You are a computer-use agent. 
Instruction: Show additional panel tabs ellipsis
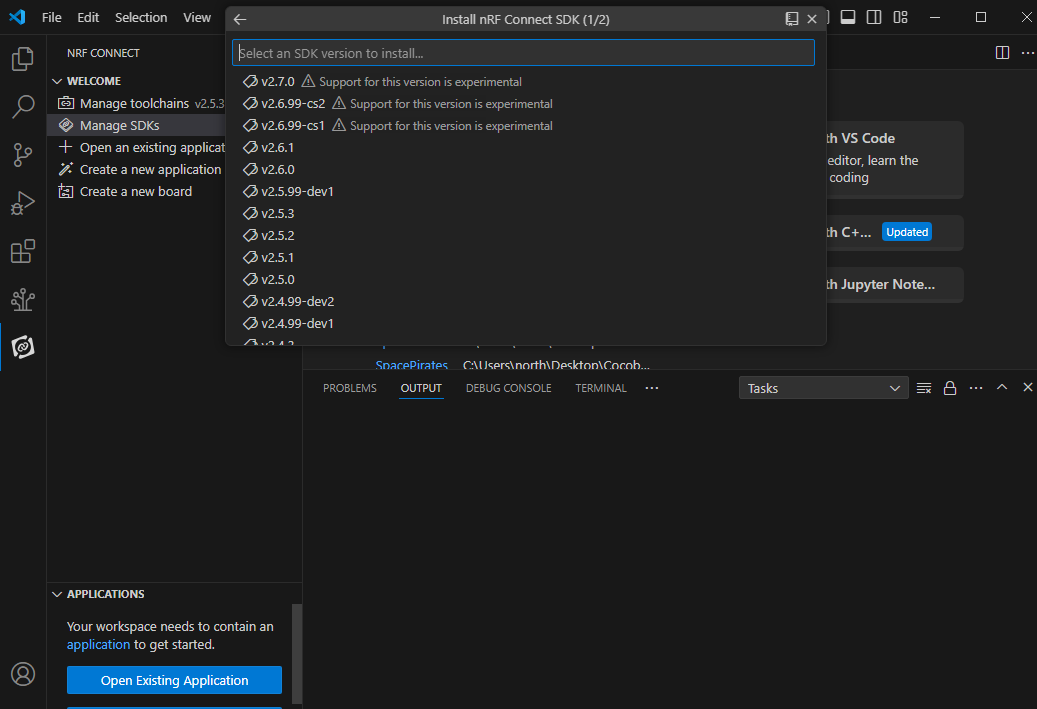coord(651,388)
